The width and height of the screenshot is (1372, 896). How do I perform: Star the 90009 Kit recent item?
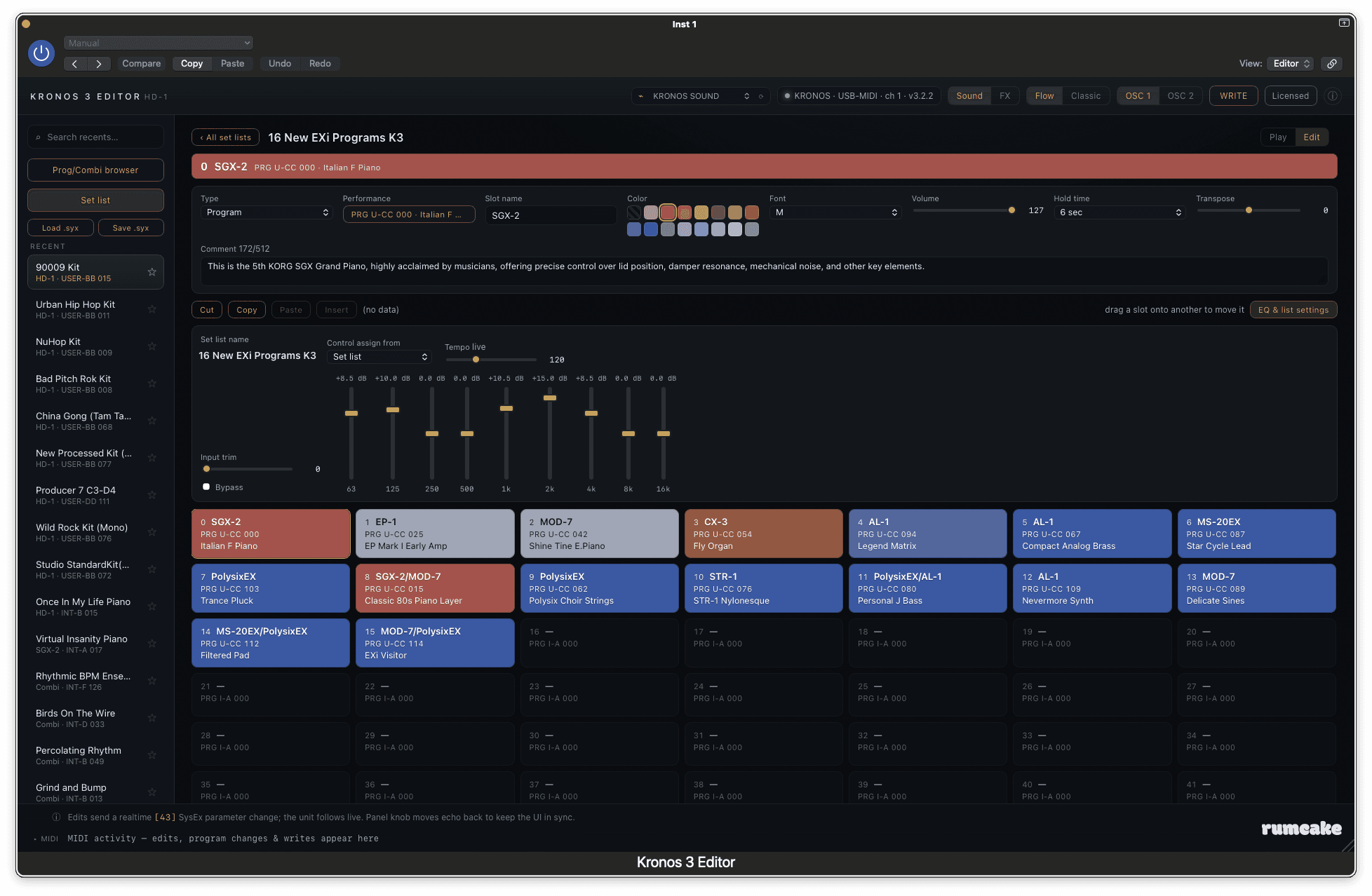click(x=152, y=272)
